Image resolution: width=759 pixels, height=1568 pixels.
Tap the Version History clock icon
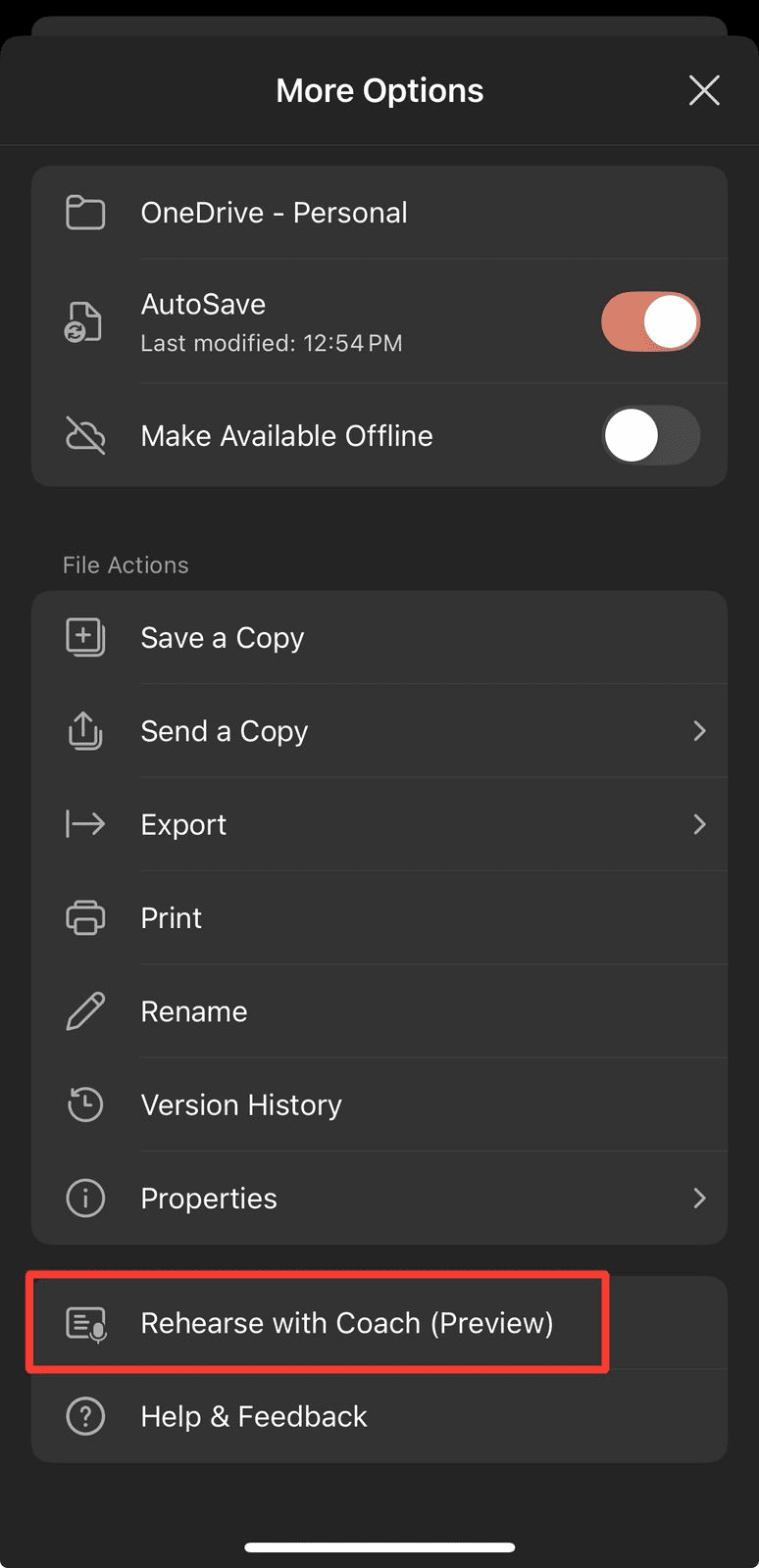(x=85, y=1104)
